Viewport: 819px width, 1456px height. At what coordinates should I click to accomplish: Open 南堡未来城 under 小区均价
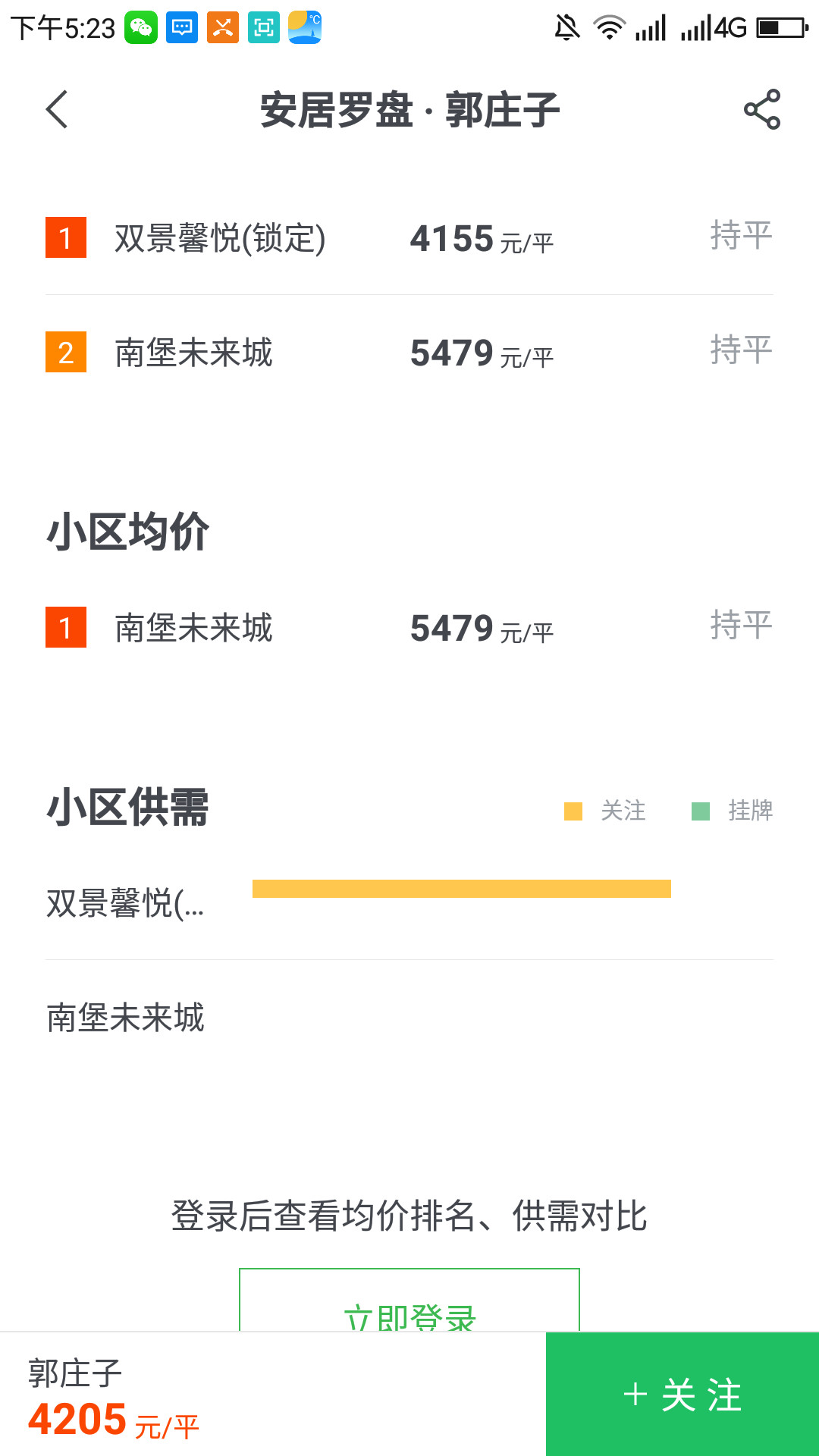click(x=193, y=628)
